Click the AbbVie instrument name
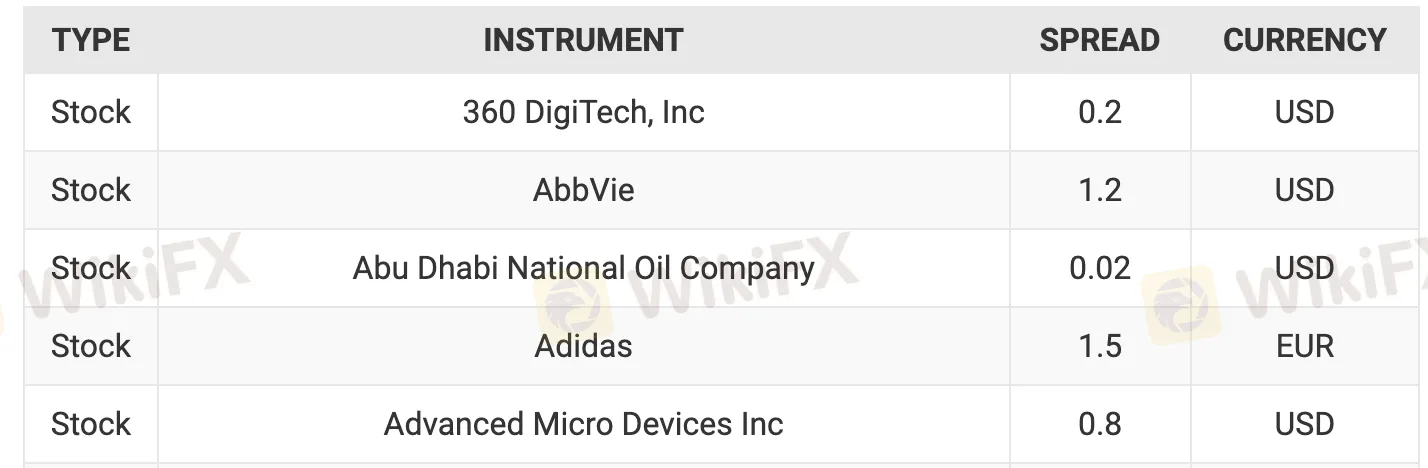The height and width of the screenshot is (468, 1428). pos(583,190)
